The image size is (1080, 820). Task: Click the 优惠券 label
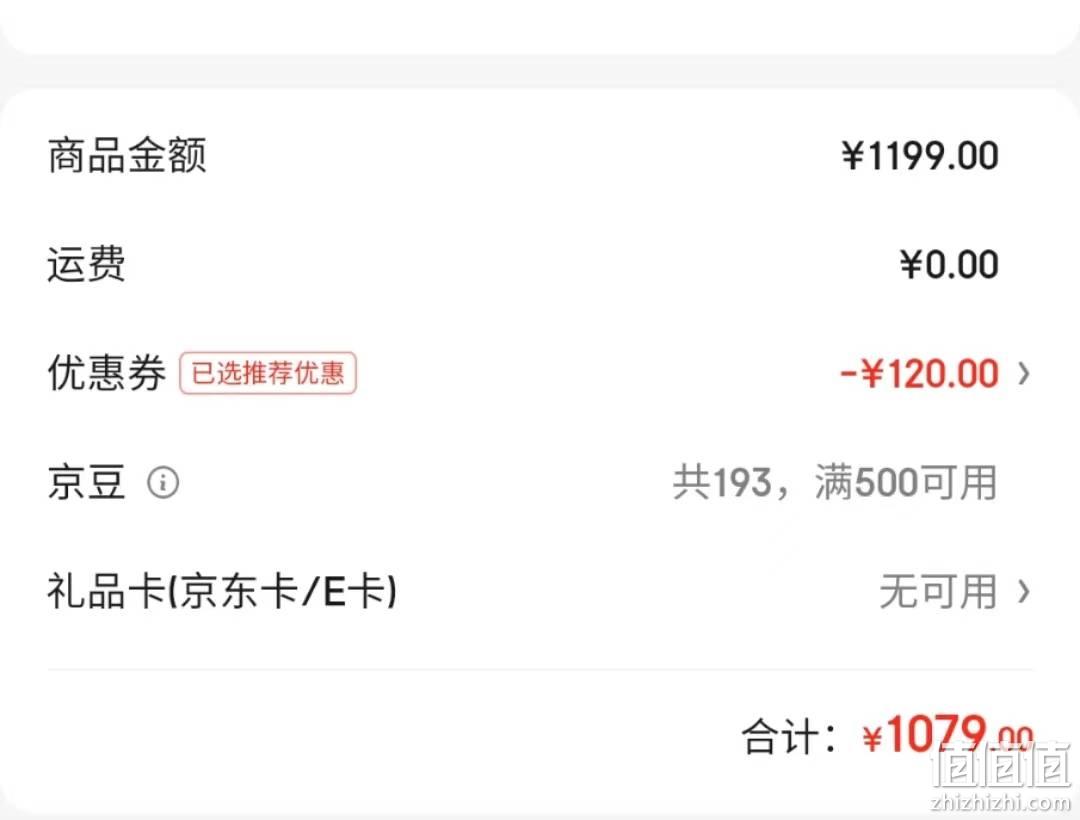(x=107, y=373)
